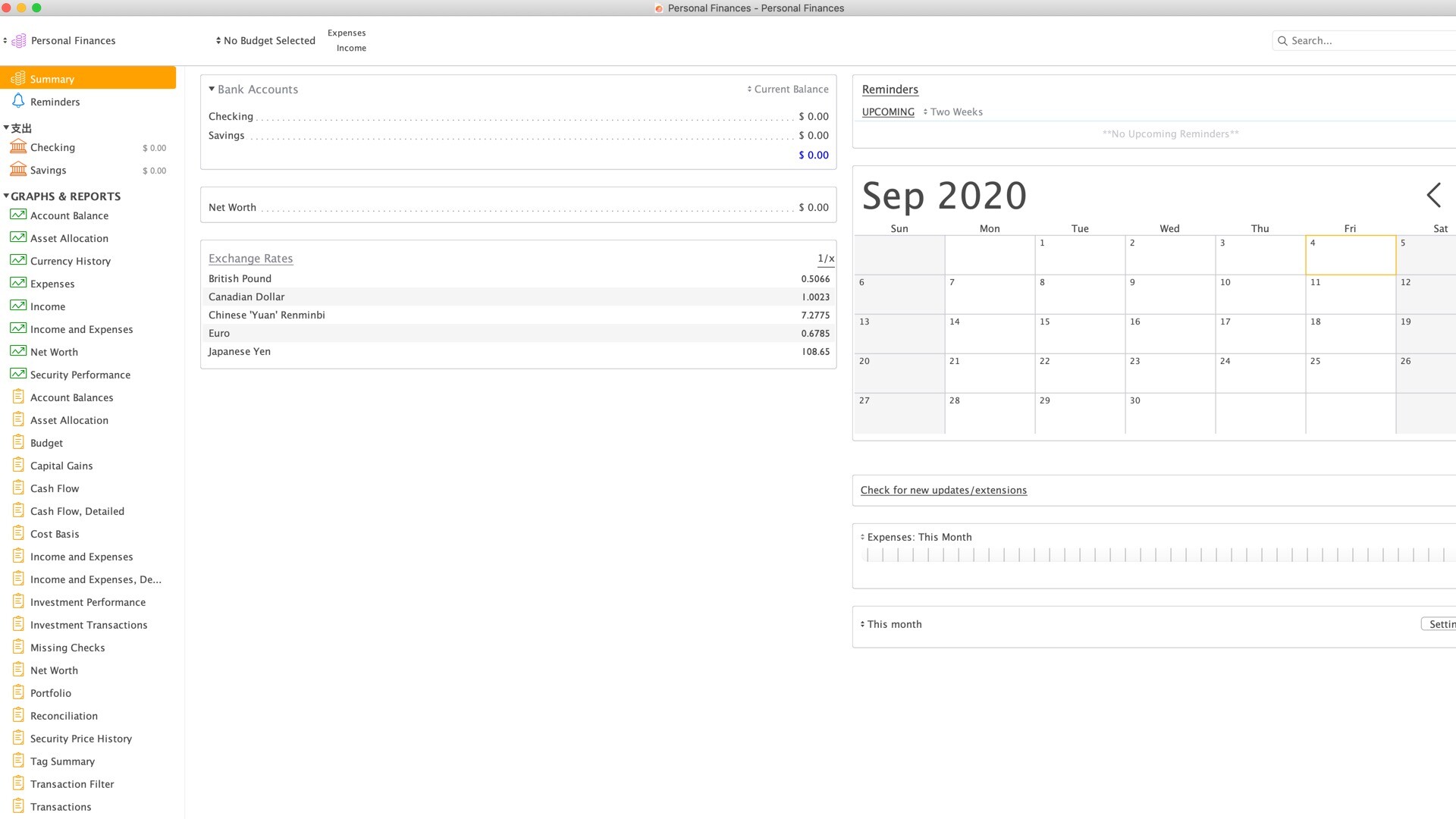Click the Security Performance graph icon
The image size is (1456, 819).
[x=18, y=374]
